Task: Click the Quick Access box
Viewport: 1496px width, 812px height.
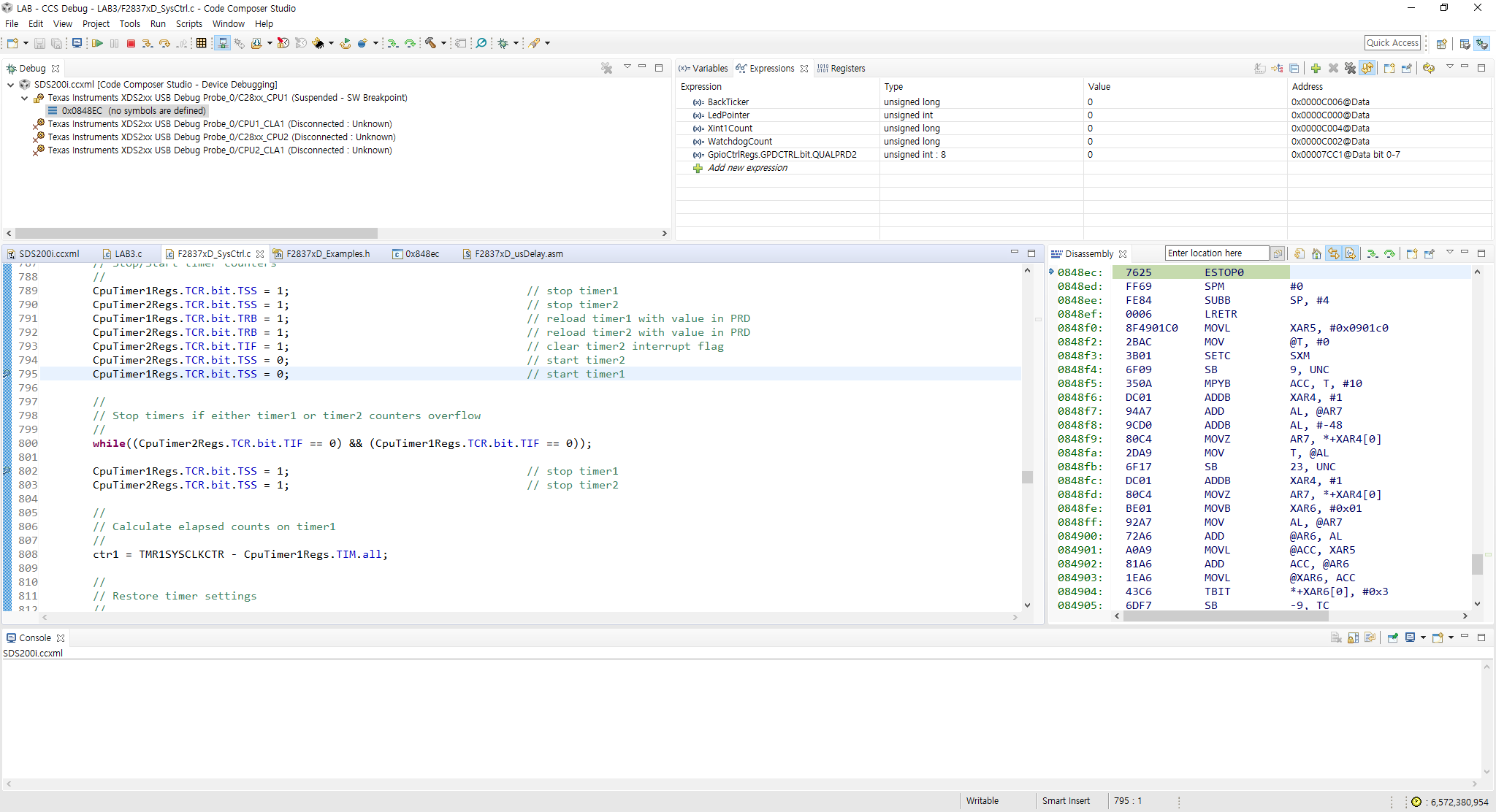Action: tap(1392, 43)
